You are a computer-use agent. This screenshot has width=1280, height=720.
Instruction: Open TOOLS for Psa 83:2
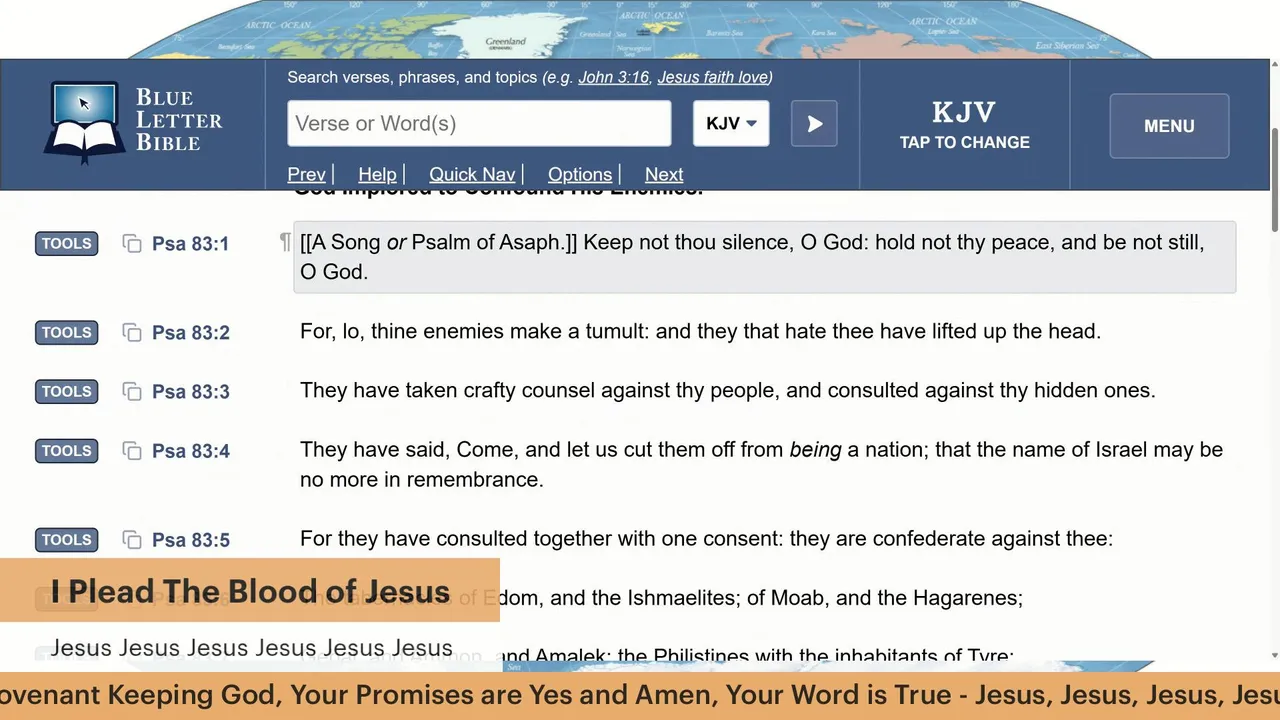pos(67,332)
